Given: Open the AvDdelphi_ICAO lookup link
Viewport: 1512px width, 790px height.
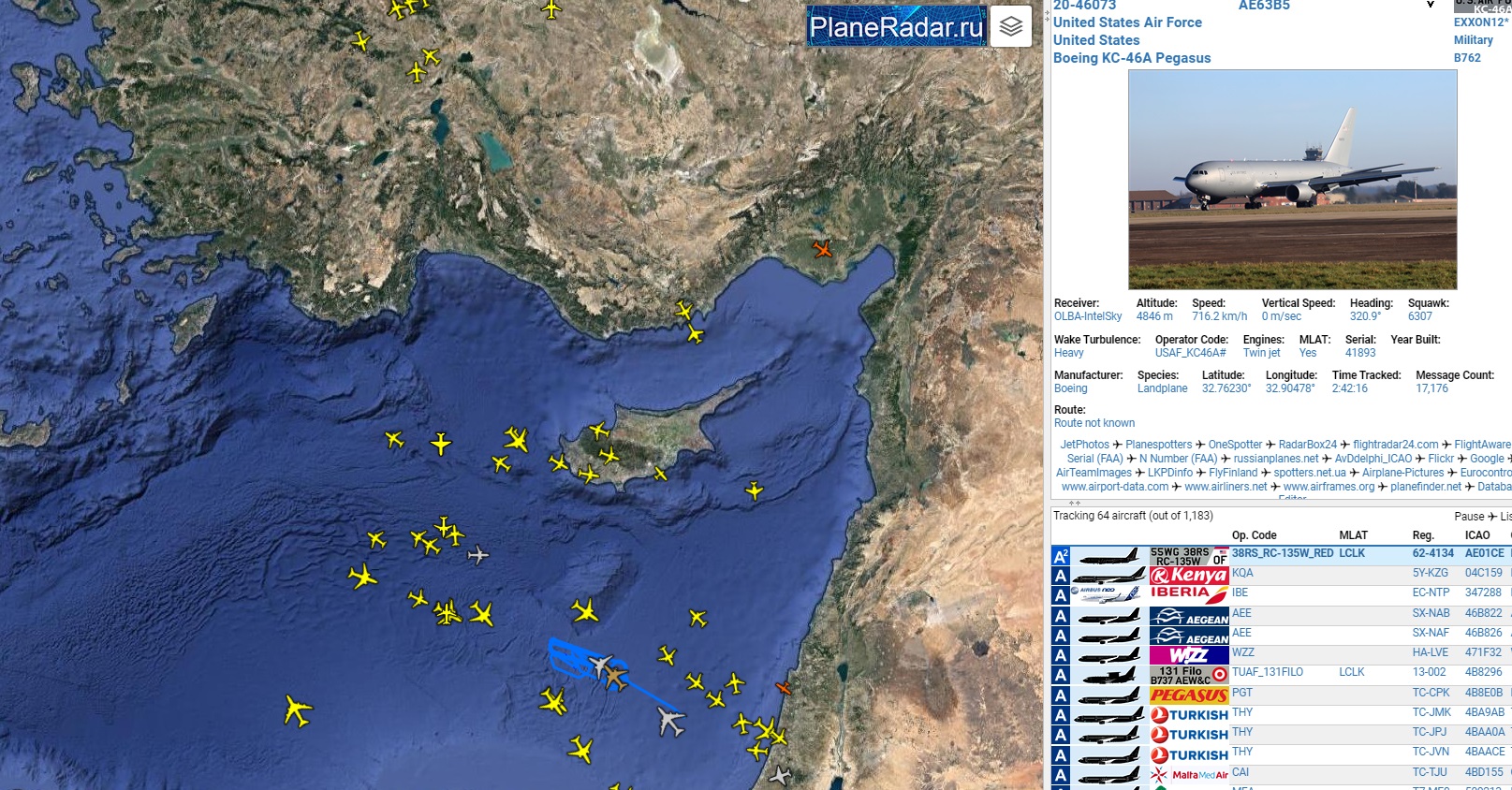Looking at the screenshot, I should point(1373,459).
